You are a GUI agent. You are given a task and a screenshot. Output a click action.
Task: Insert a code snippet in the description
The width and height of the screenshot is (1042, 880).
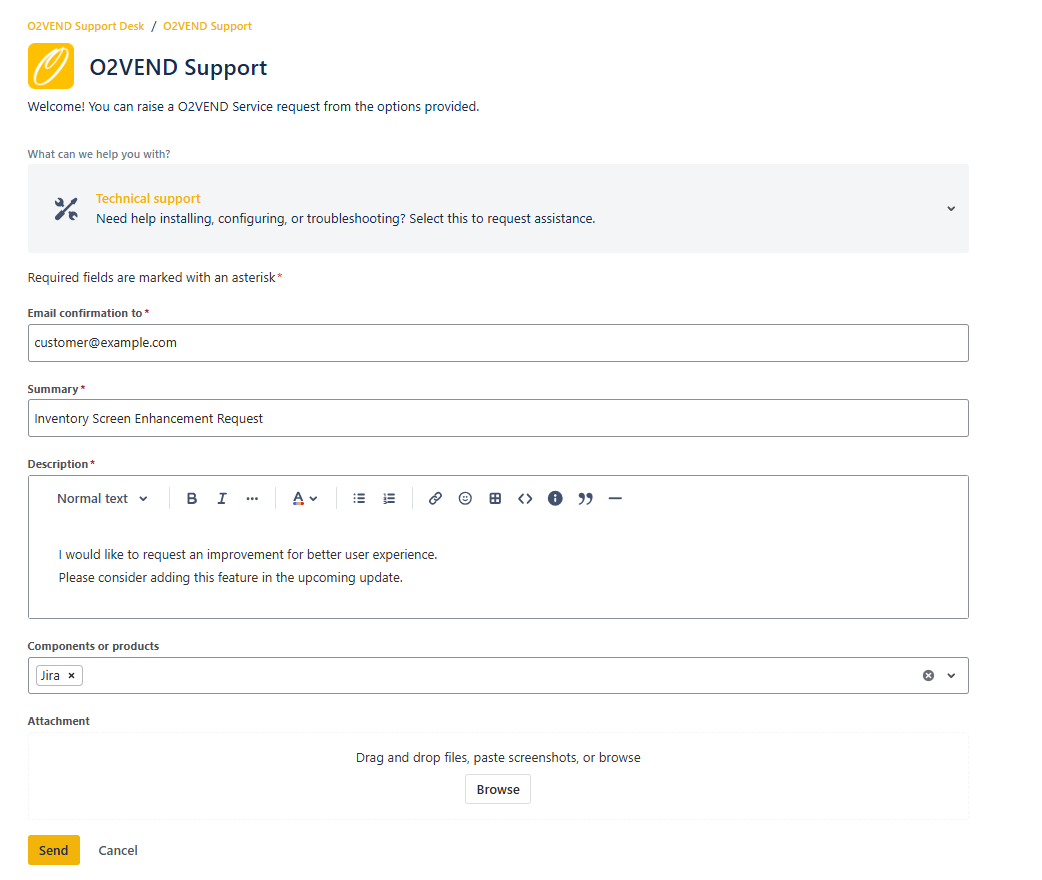tap(525, 498)
